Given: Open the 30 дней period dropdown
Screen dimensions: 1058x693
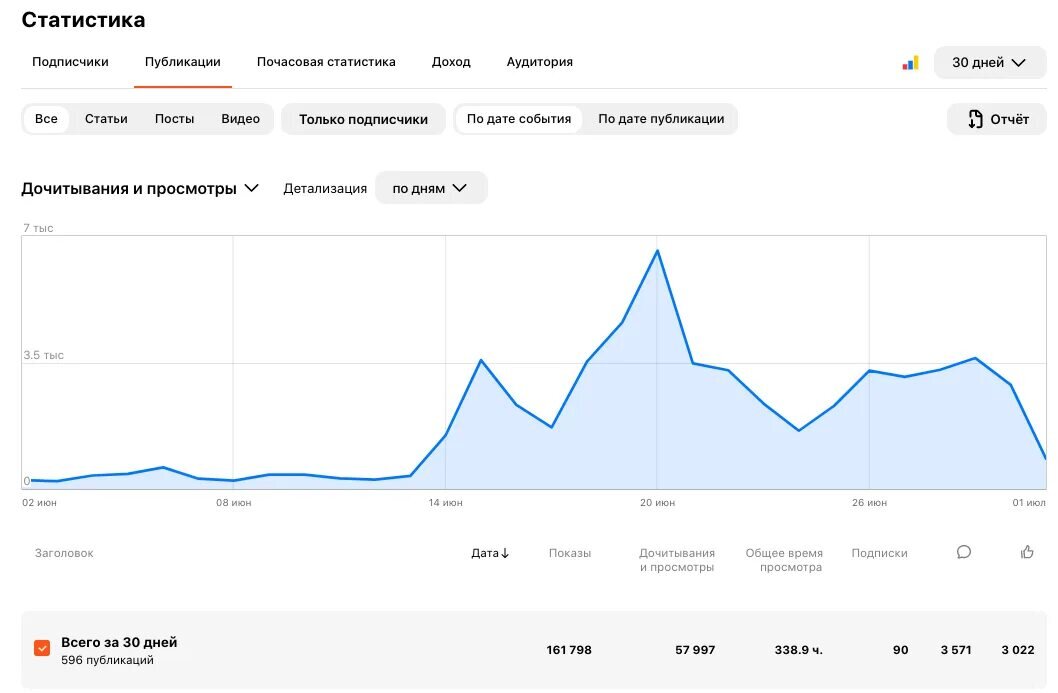Looking at the screenshot, I should [x=989, y=63].
